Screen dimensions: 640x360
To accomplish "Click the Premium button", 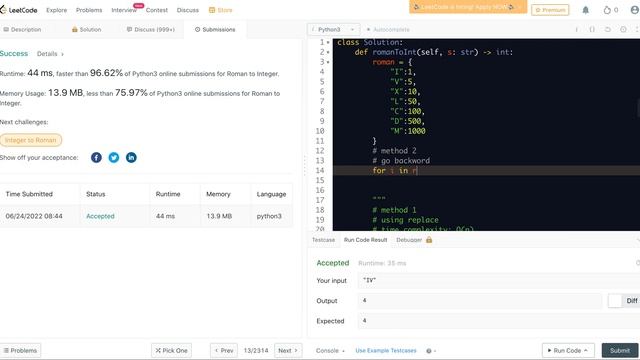I will tap(550, 10).
